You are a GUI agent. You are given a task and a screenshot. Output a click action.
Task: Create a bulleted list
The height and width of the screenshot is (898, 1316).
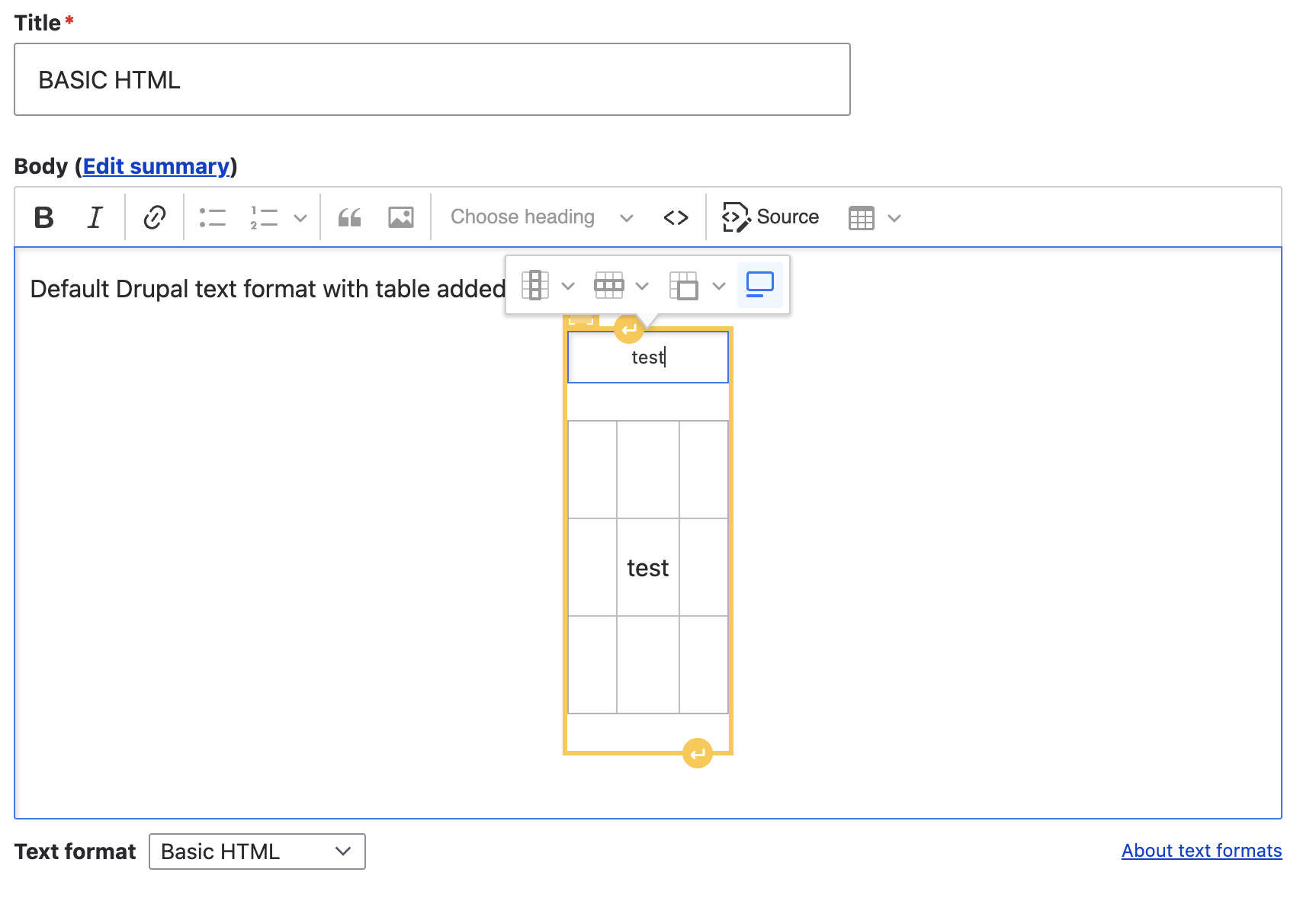pyautogui.click(x=213, y=217)
